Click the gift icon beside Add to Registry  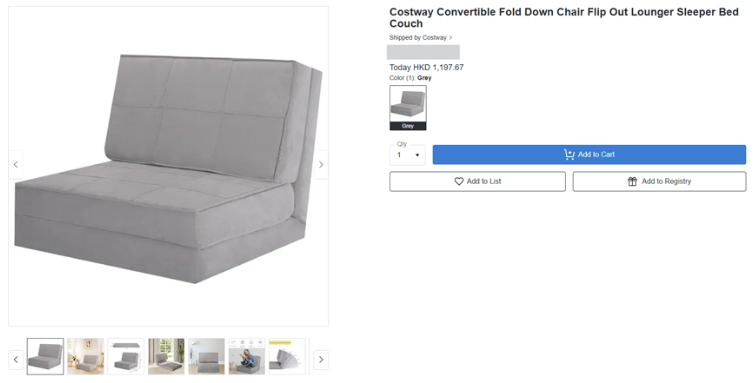632,181
